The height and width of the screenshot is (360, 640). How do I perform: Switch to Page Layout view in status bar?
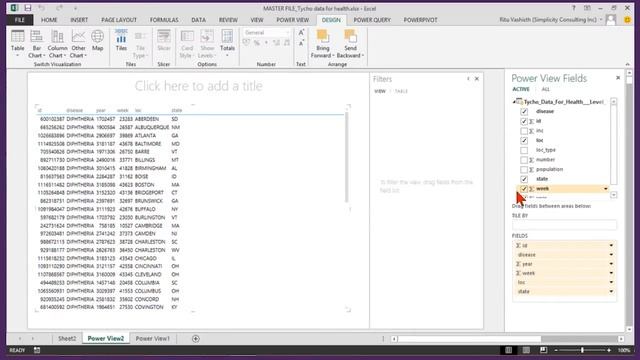(x=526, y=350)
